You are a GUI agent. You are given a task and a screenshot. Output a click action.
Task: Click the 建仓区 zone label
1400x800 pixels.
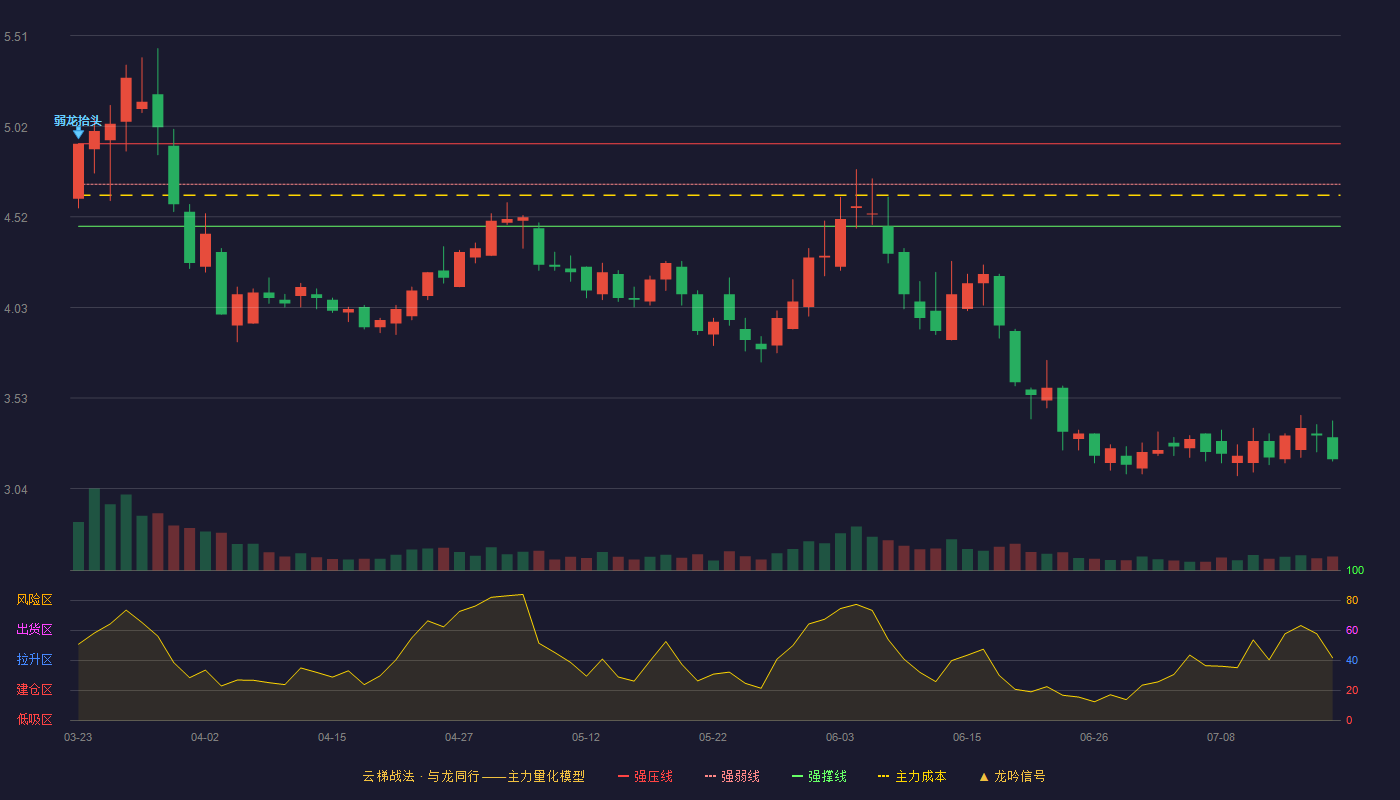(34, 690)
